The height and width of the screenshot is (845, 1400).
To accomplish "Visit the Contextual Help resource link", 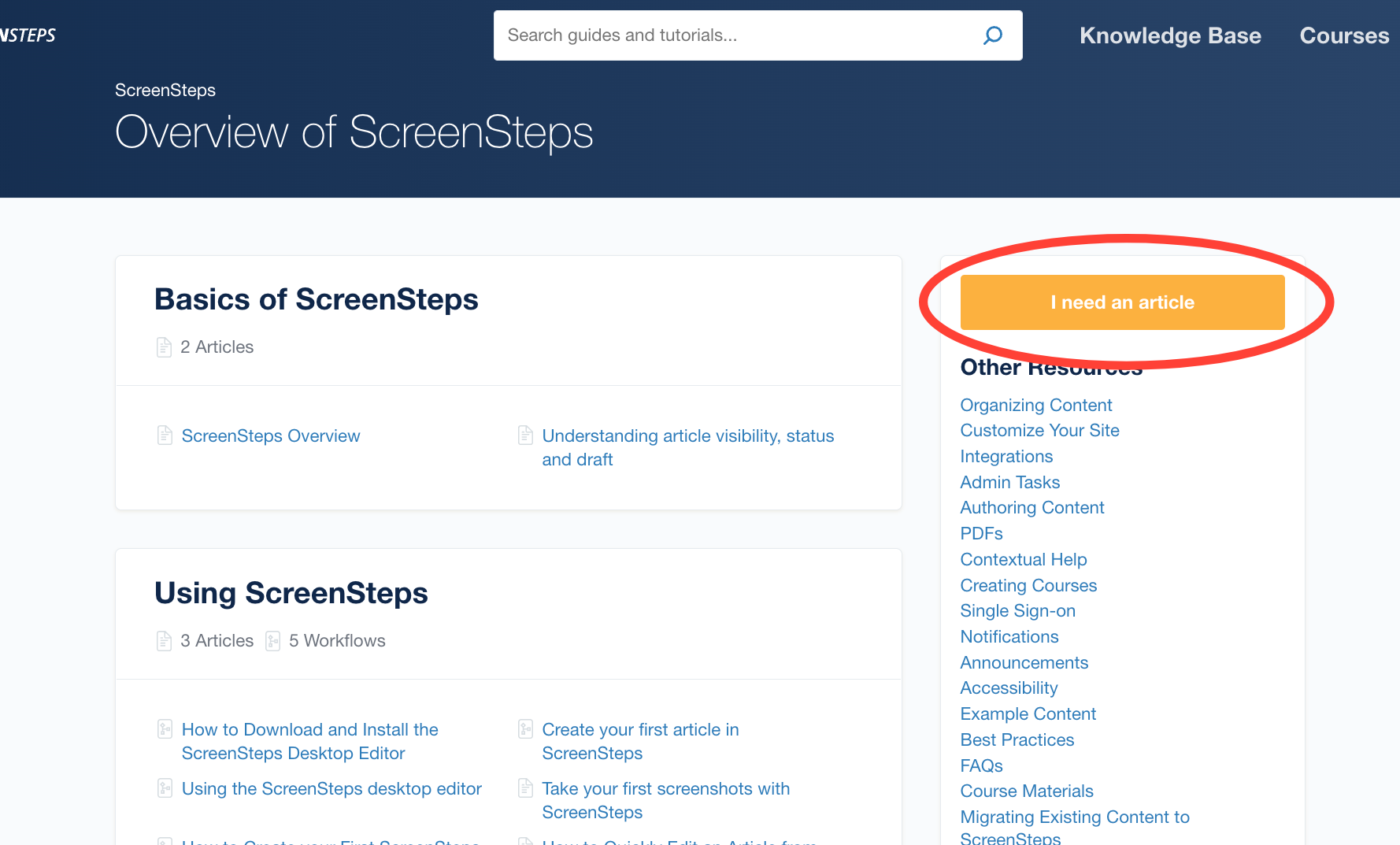I will (1023, 559).
